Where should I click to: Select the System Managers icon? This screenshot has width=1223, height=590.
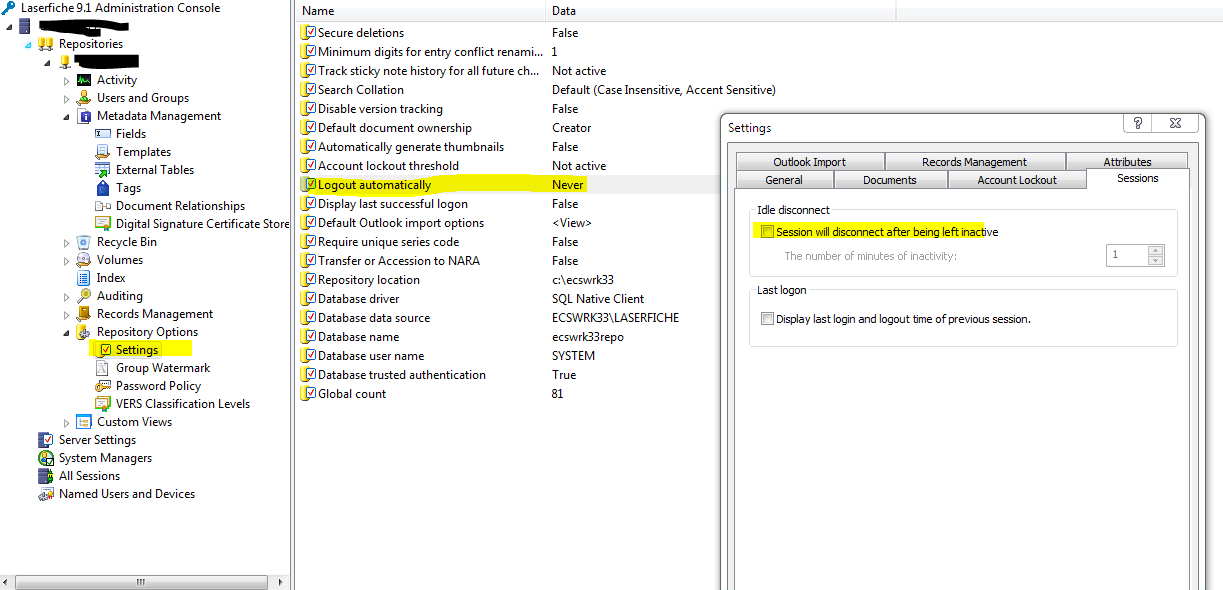click(46, 458)
